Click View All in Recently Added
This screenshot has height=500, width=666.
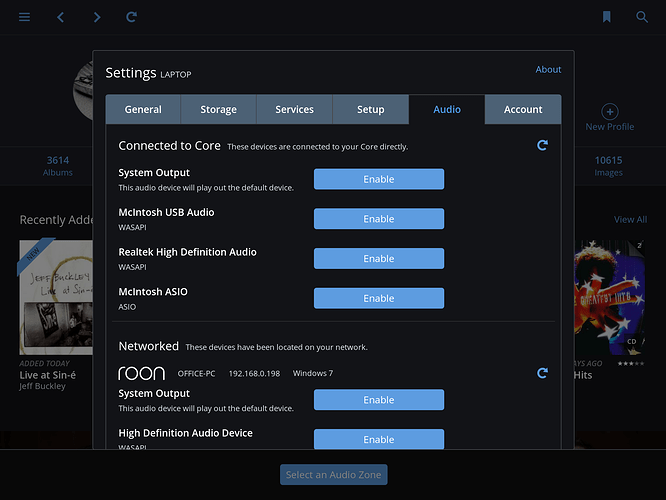point(630,220)
